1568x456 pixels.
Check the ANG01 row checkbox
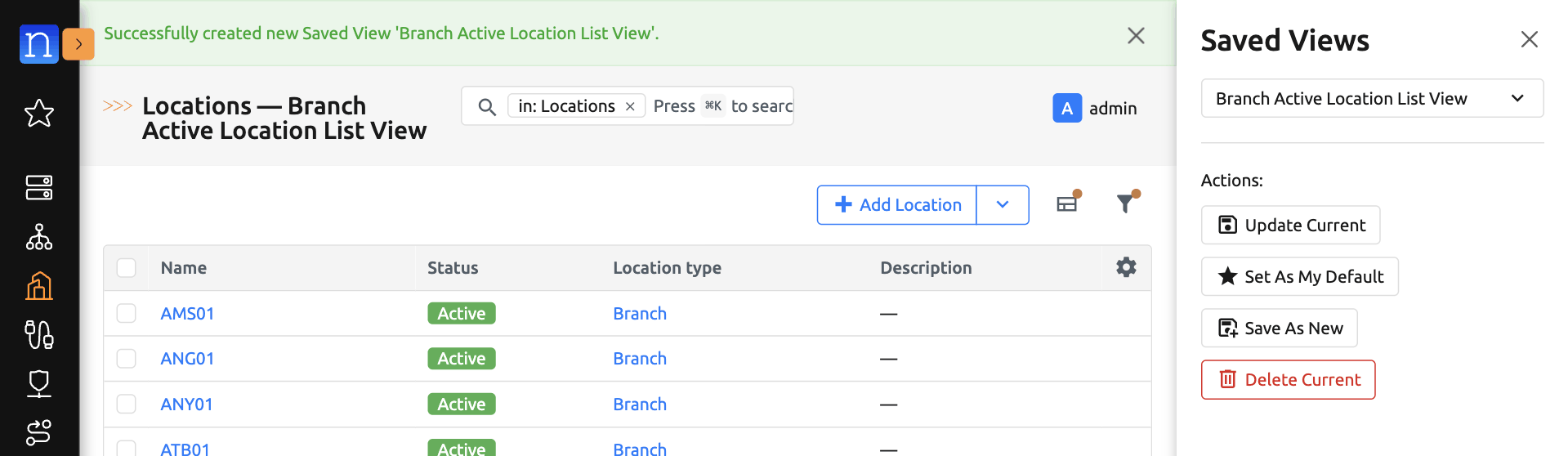point(126,359)
